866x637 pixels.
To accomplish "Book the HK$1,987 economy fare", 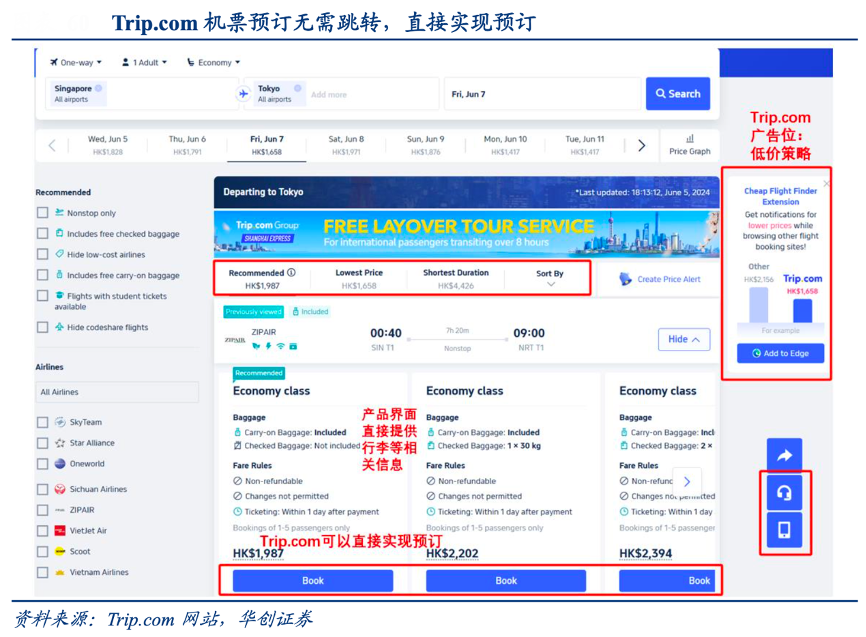I will pyautogui.click(x=313, y=580).
